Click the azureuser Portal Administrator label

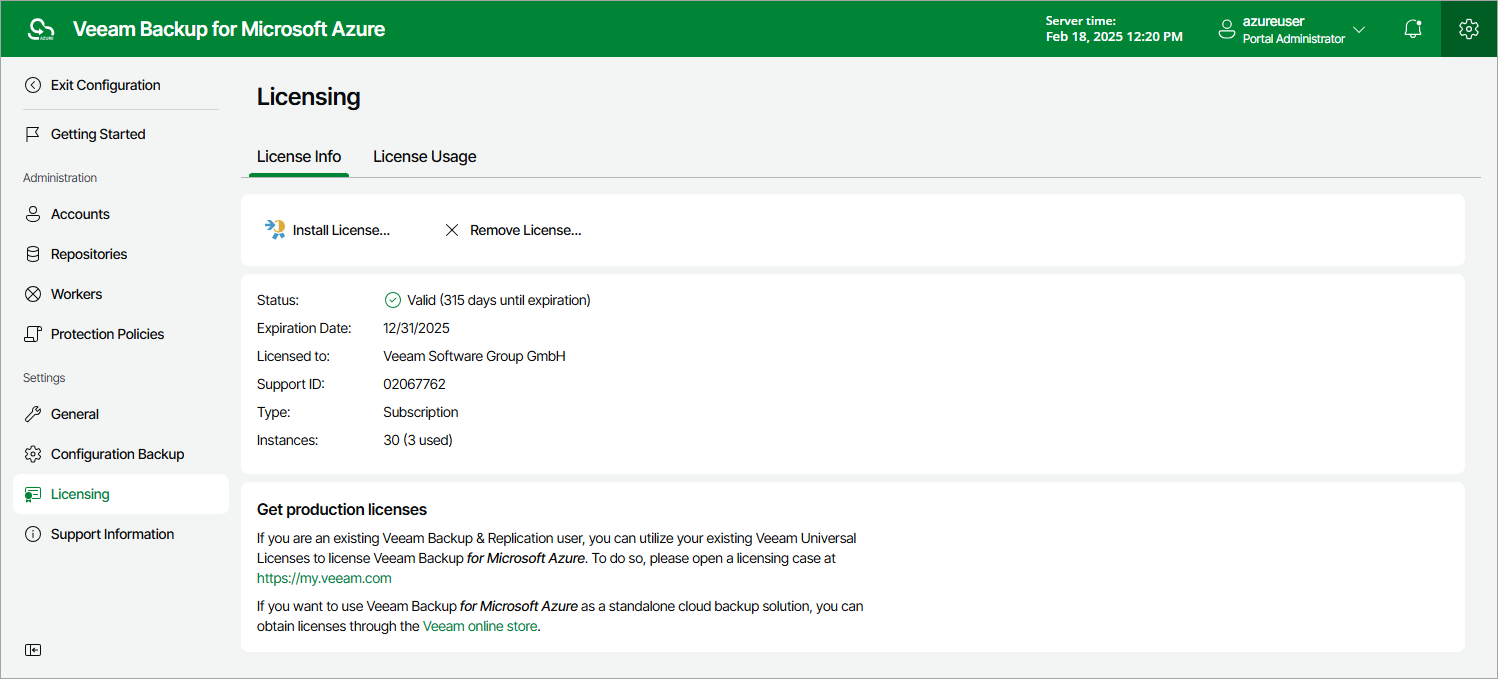coord(1294,30)
